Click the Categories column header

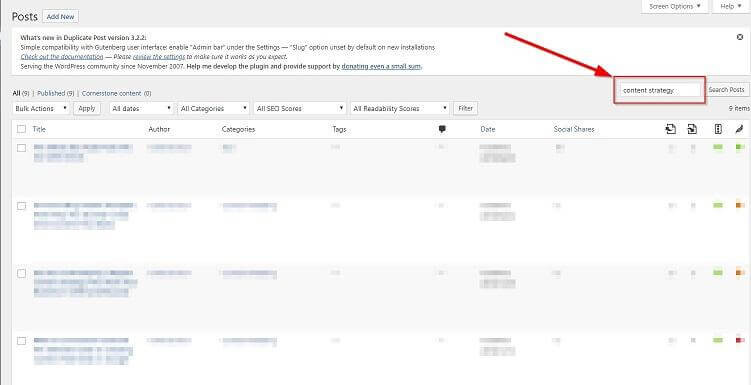[x=239, y=129]
